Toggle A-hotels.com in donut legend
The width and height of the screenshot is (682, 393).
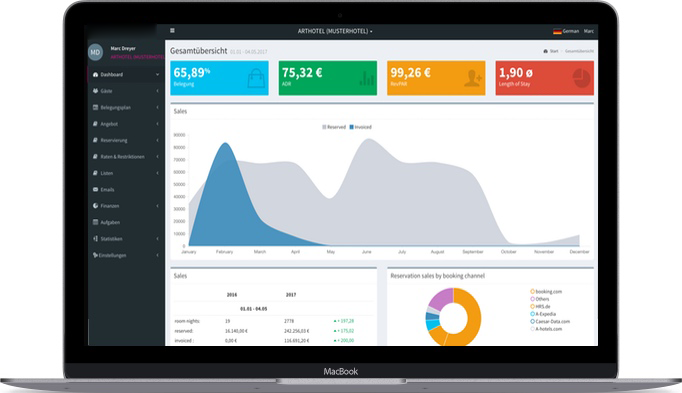546,329
